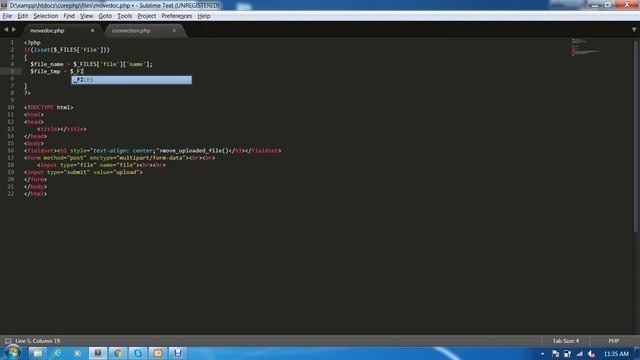Open the Edit menu

click(x=22, y=16)
